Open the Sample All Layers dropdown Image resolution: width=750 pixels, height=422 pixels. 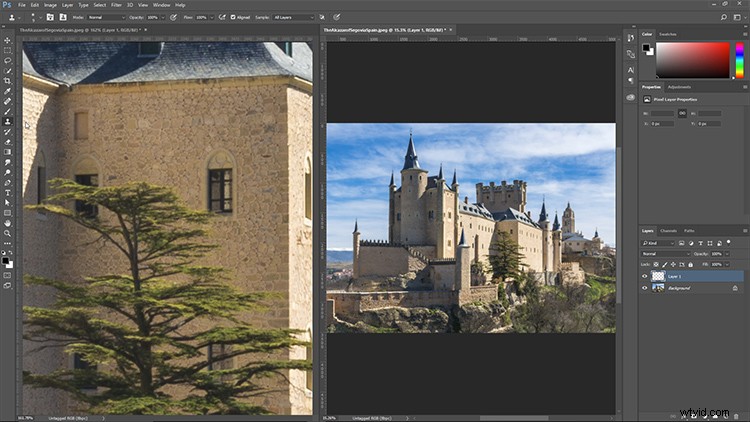pos(293,17)
